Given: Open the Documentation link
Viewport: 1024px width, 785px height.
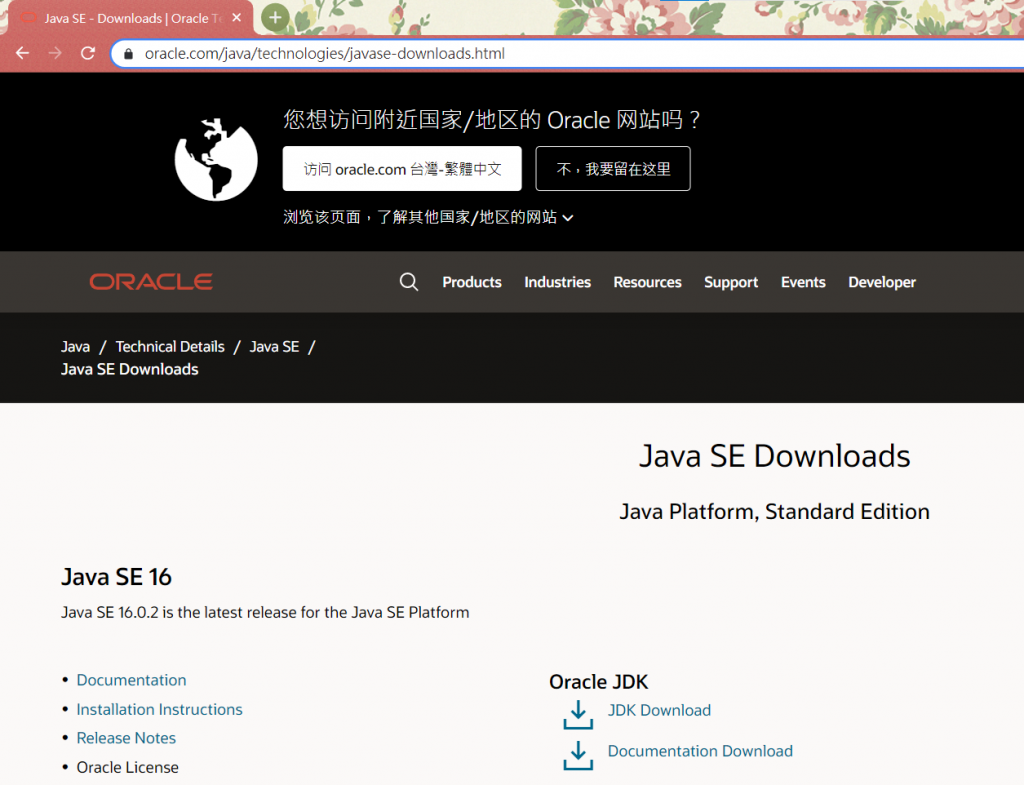Looking at the screenshot, I should (x=131, y=680).
